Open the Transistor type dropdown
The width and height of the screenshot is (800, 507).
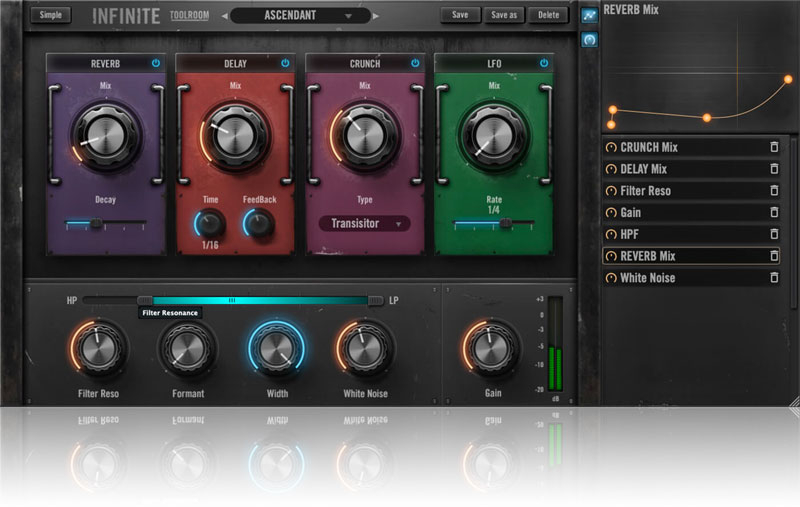[364, 223]
